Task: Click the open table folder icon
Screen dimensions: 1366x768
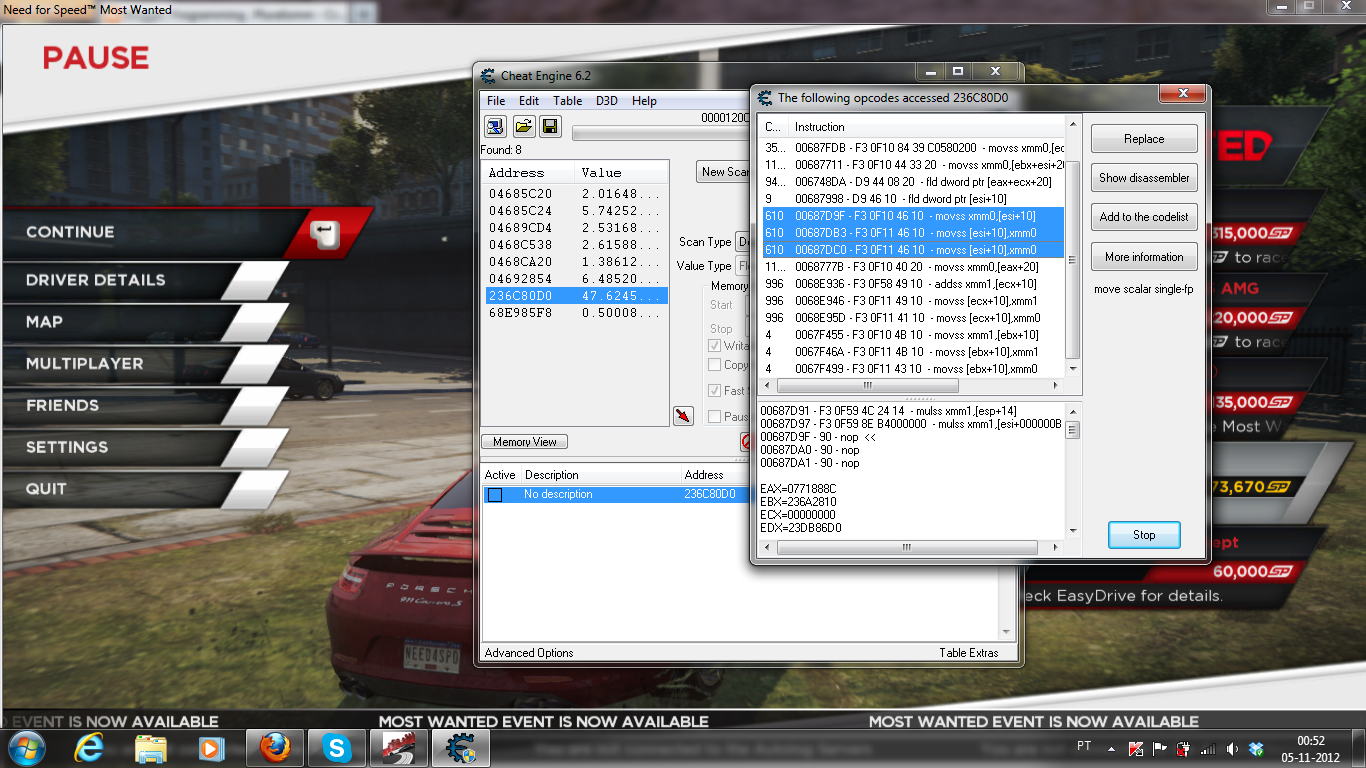Action: [x=523, y=126]
